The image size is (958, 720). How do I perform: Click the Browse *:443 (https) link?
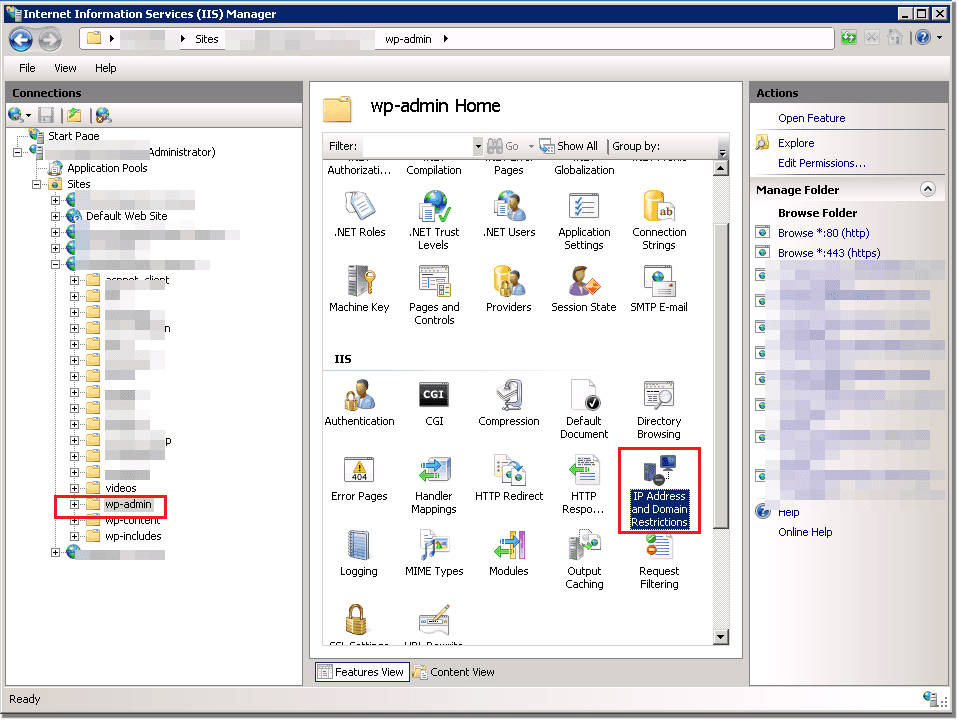point(828,253)
